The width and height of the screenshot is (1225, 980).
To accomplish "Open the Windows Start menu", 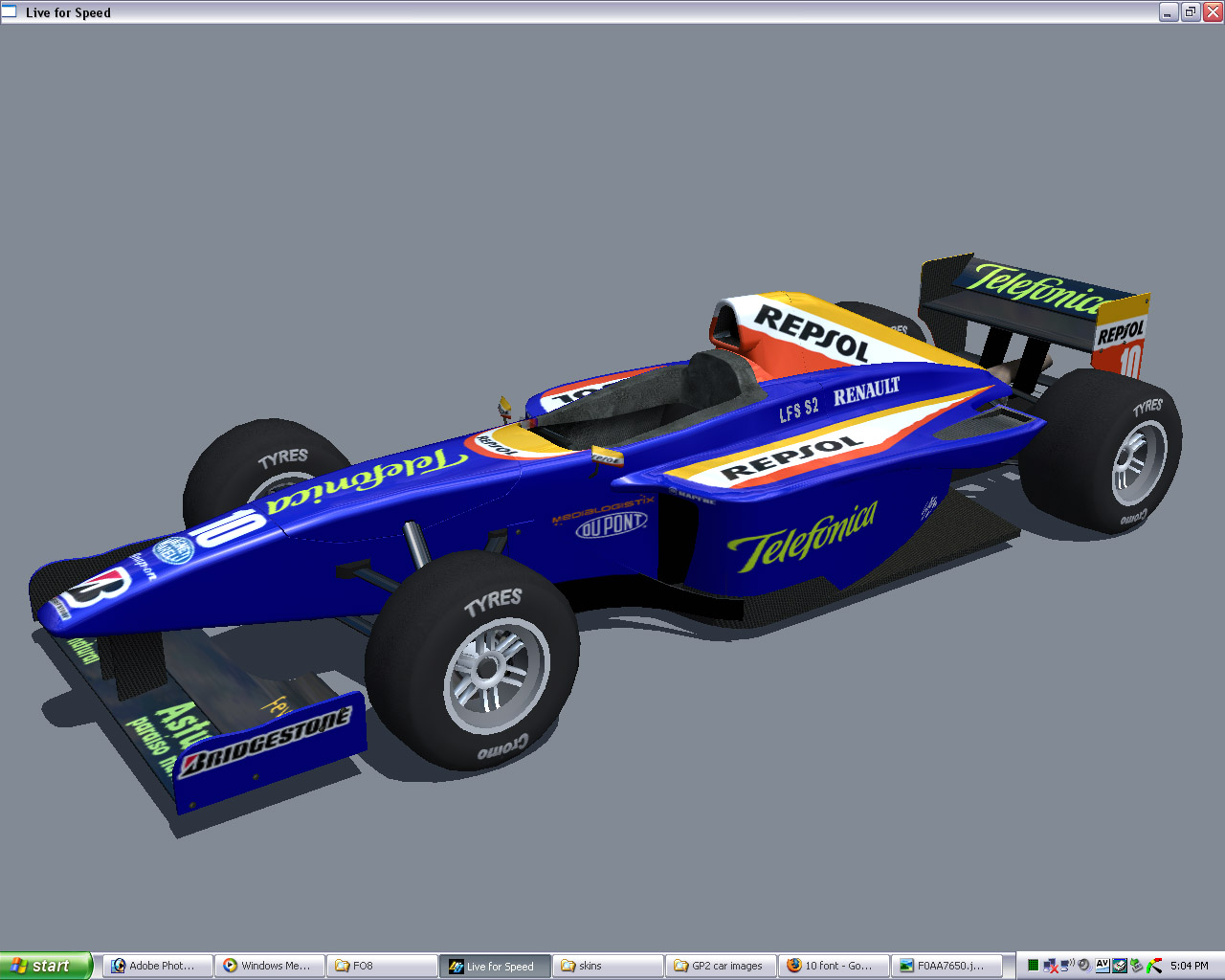I will point(46,966).
